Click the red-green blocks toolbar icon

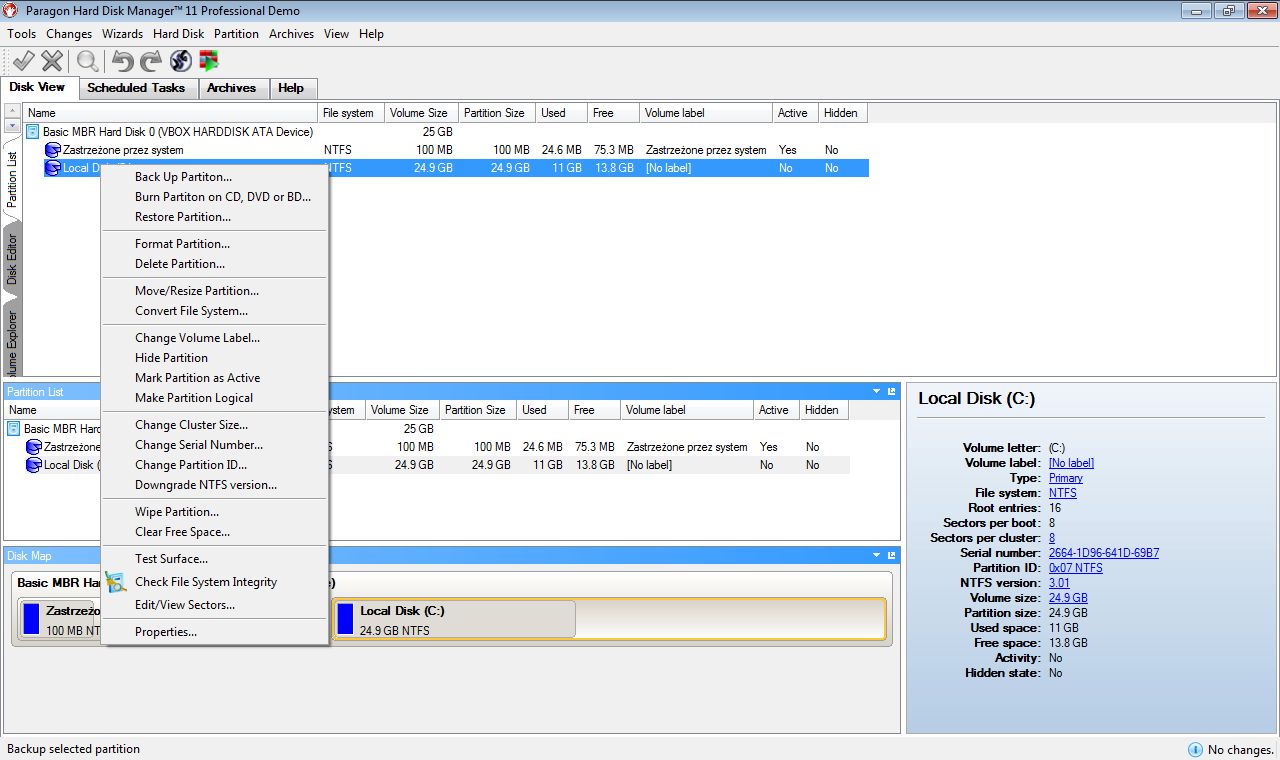(209, 61)
